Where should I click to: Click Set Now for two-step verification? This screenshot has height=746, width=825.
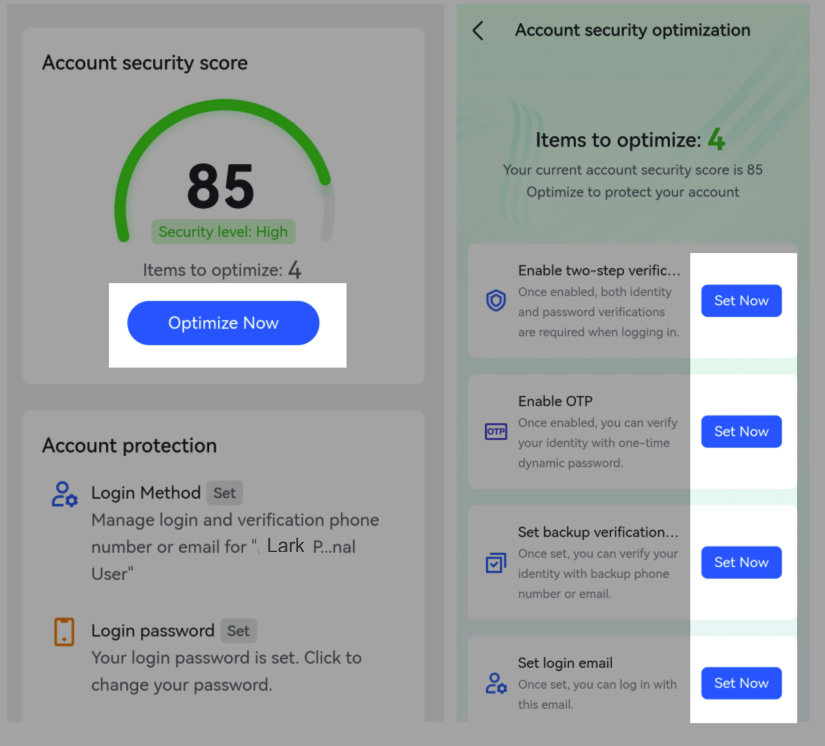coord(741,300)
